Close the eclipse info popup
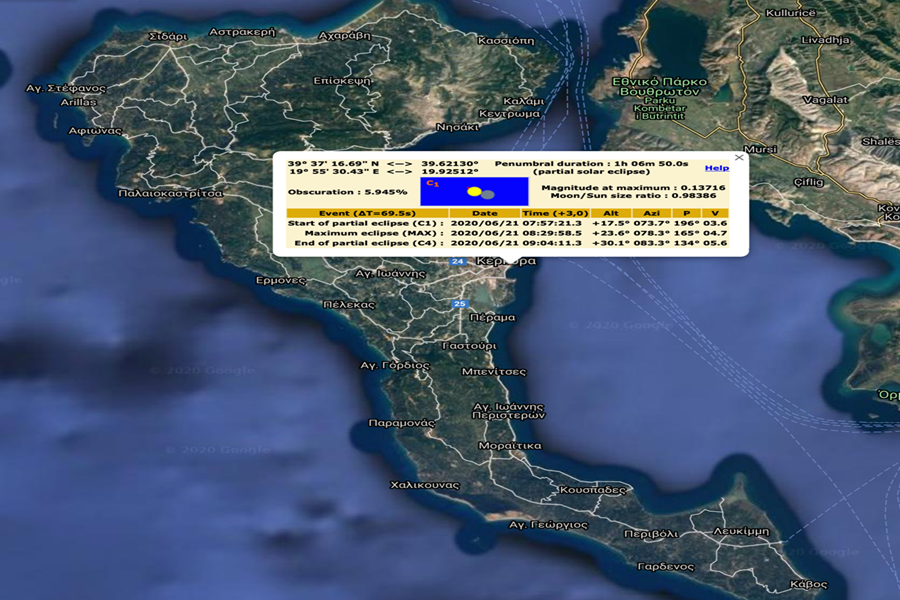 point(739,158)
